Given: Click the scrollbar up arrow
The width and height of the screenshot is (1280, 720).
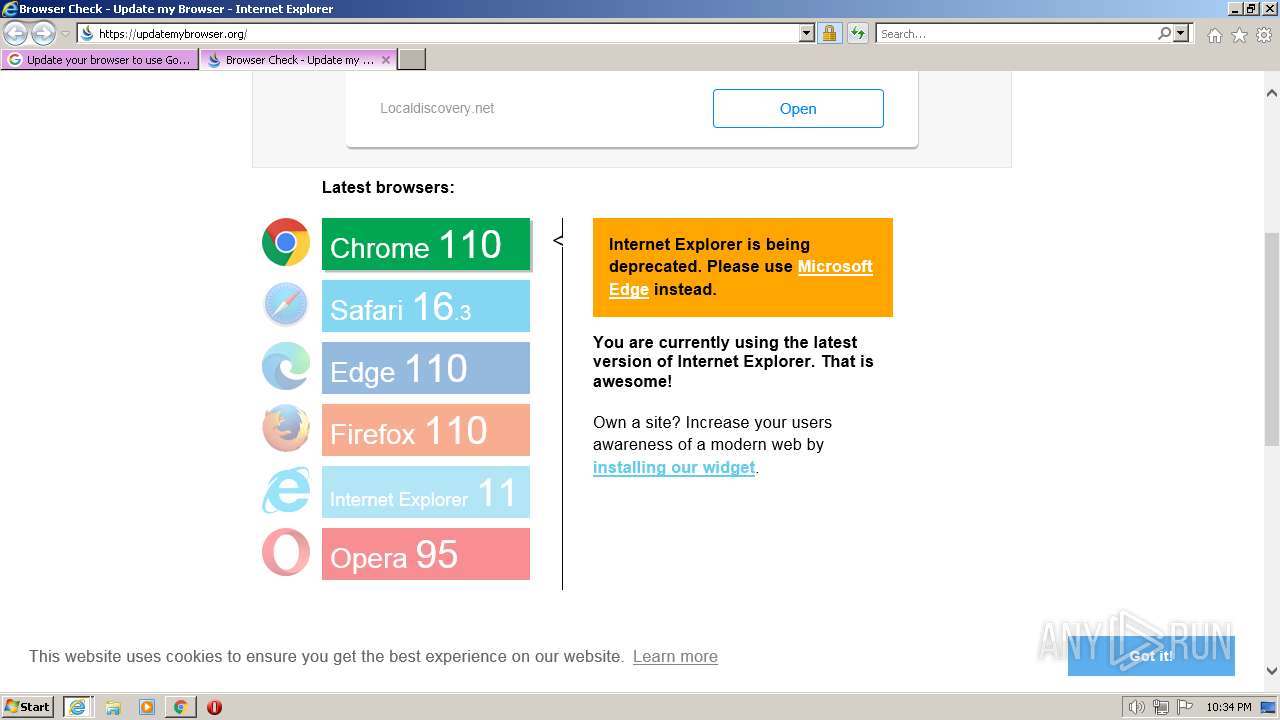Looking at the screenshot, I should coord(1272,92).
